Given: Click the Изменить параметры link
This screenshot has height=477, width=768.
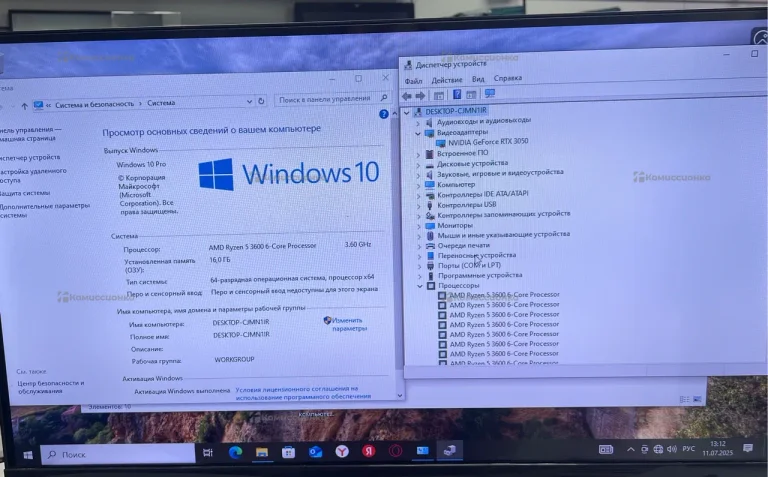Looking at the screenshot, I should pyautogui.click(x=349, y=324).
